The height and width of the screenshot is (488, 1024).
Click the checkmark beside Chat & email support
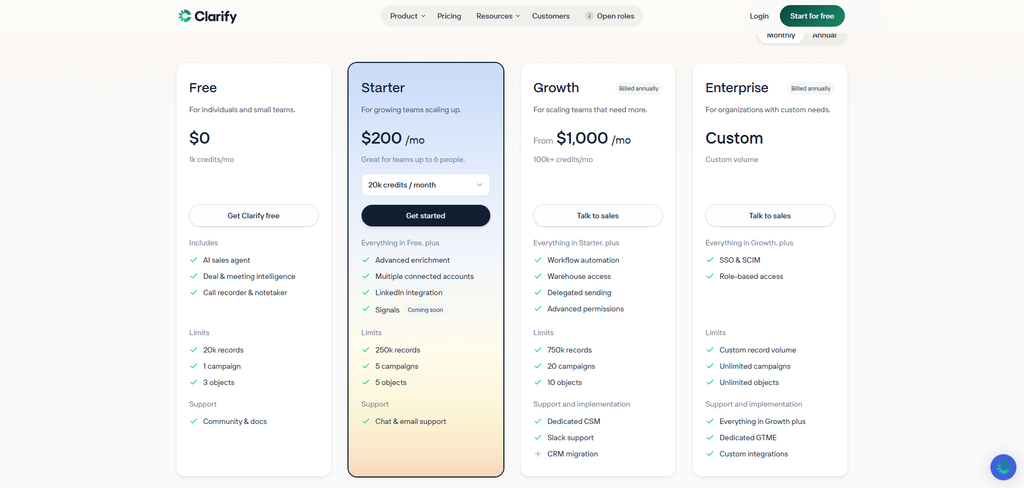tap(366, 421)
